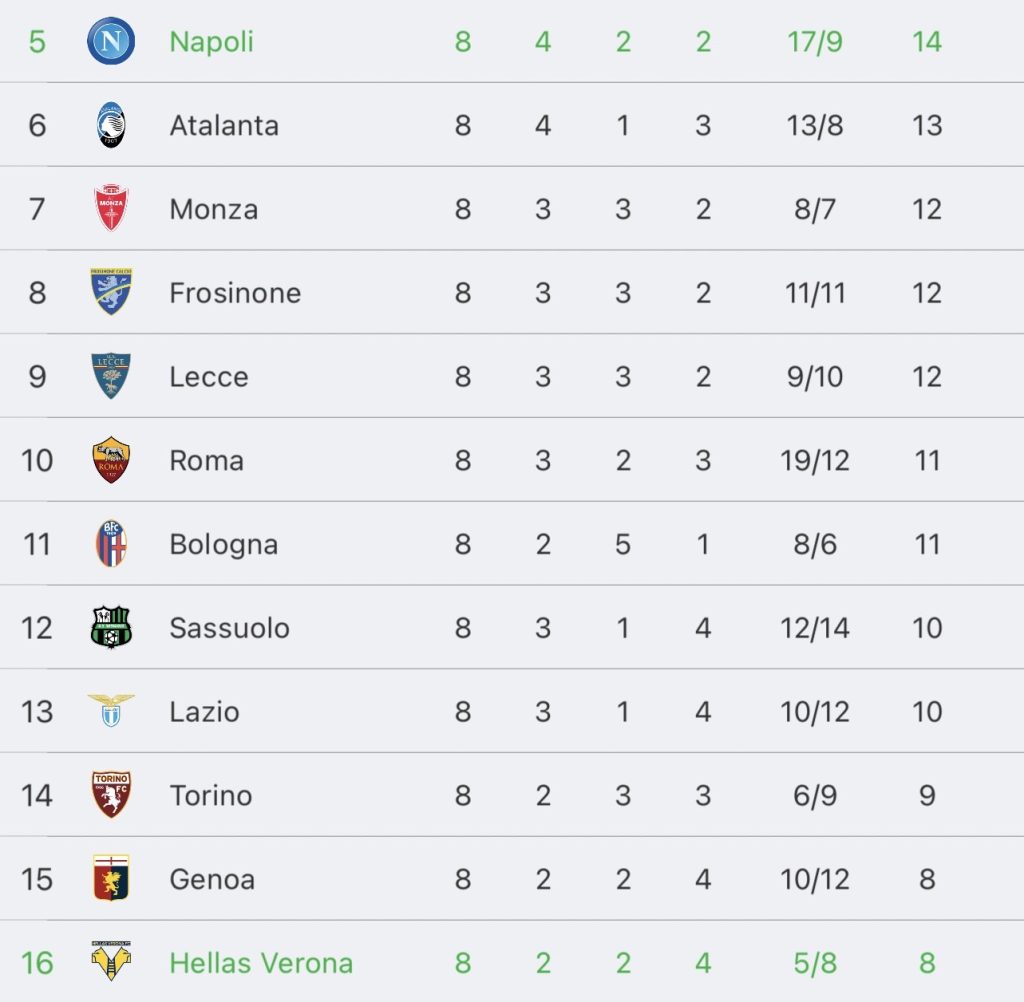Viewport: 1024px width, 1002px height.
Task: Tap the Lecce club badge
Action: [x=111, y=376]
